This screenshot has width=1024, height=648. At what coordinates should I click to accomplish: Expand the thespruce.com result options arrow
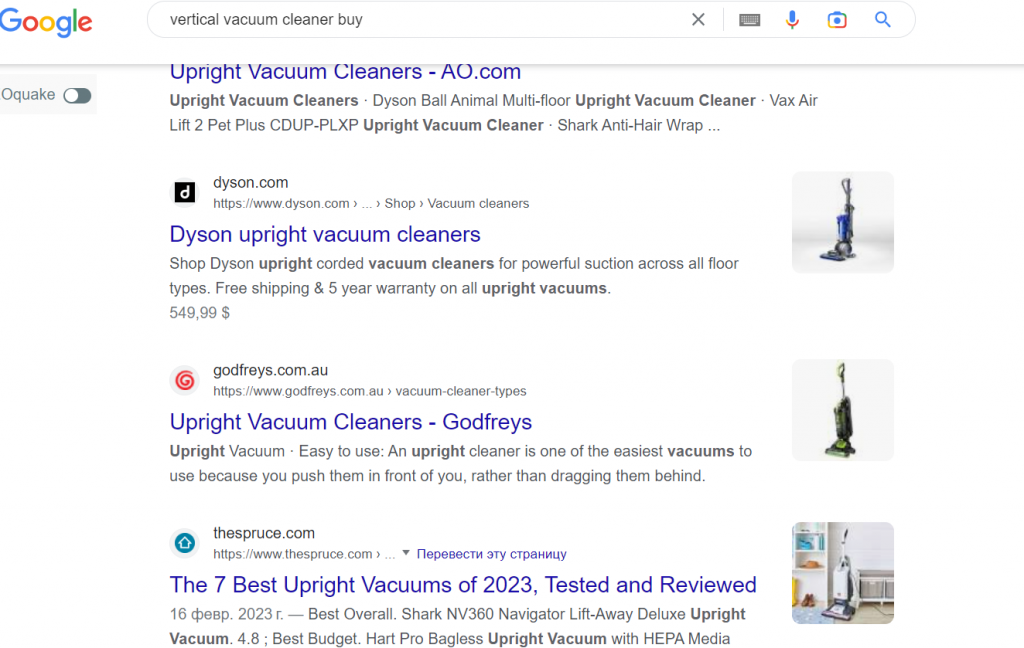[x=405, y=553]
